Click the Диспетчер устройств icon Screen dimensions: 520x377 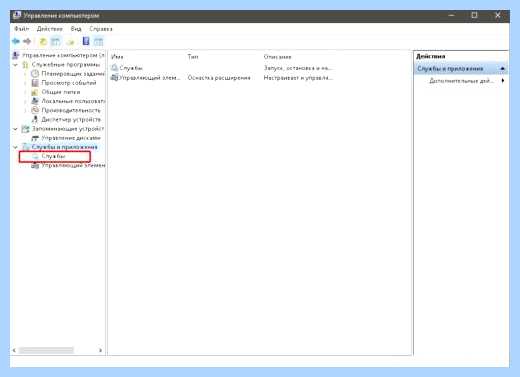click(35, 119)
